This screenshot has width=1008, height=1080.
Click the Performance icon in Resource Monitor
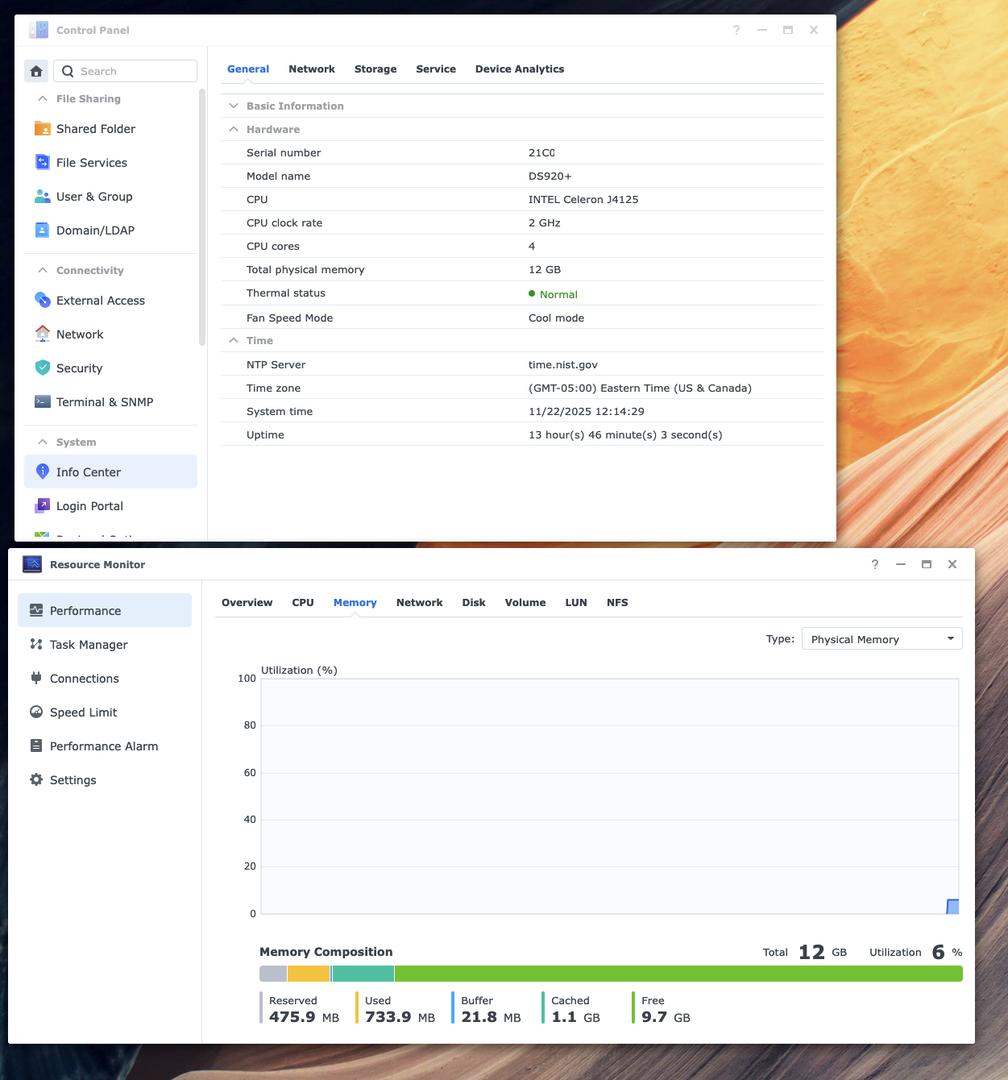pos(36,610)
